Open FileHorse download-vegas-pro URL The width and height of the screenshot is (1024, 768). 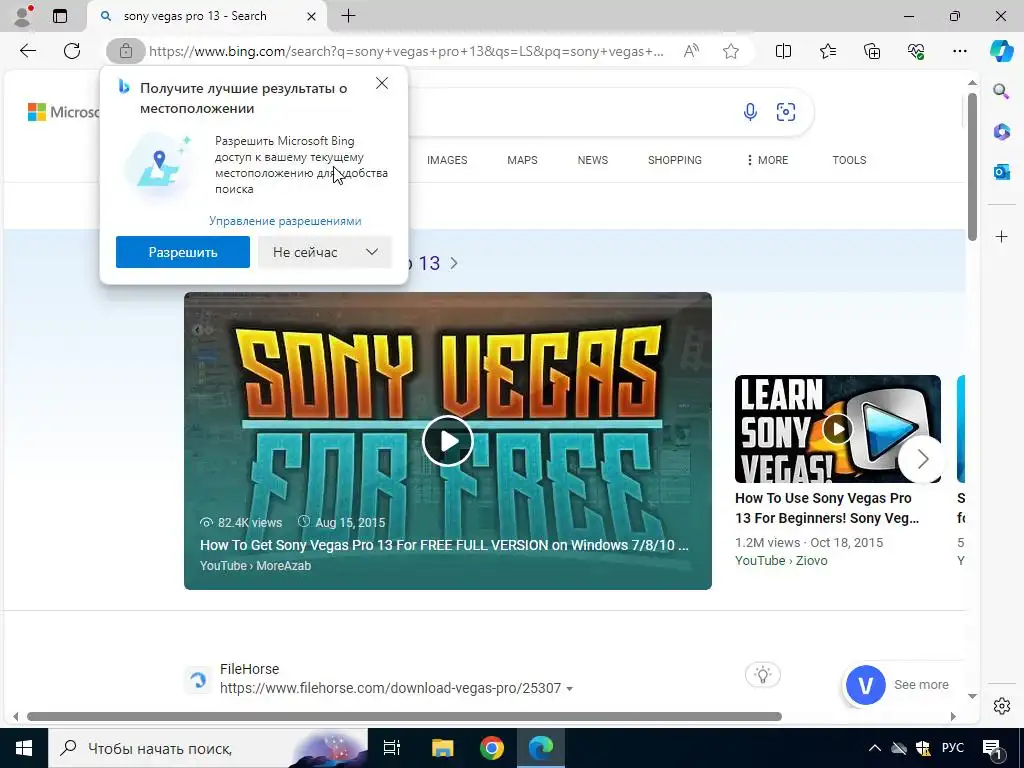coord(391,688)
